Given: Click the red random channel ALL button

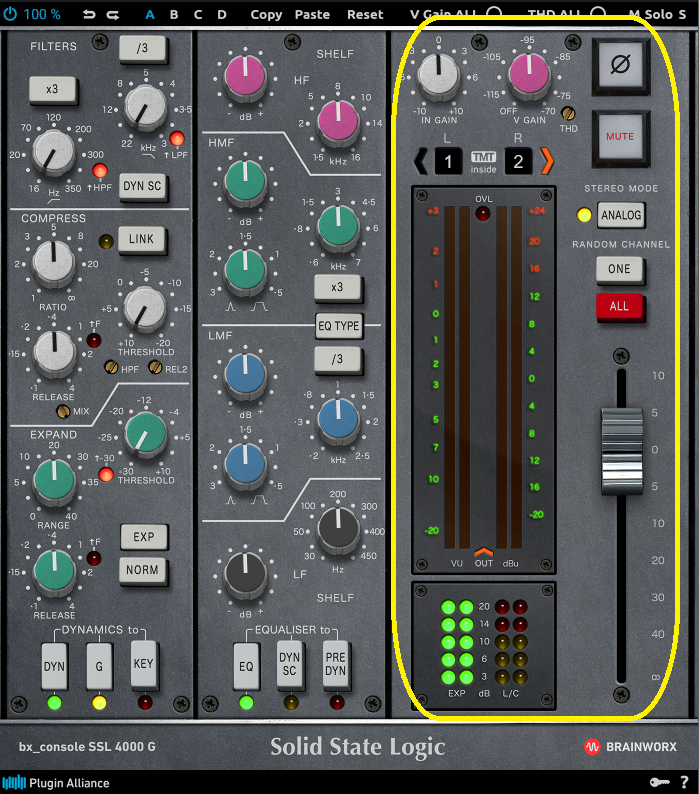Looking at the screenshot, I should coord(619,306).
